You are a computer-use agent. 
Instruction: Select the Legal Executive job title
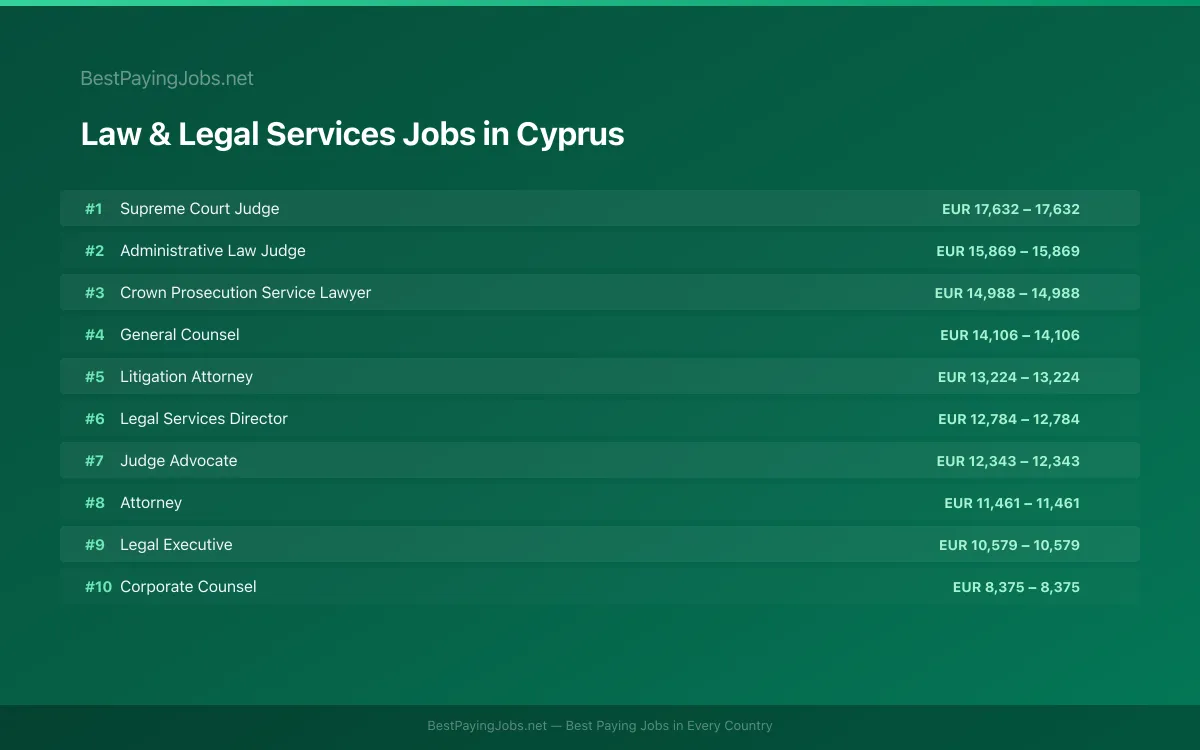(x=176, y=545)
